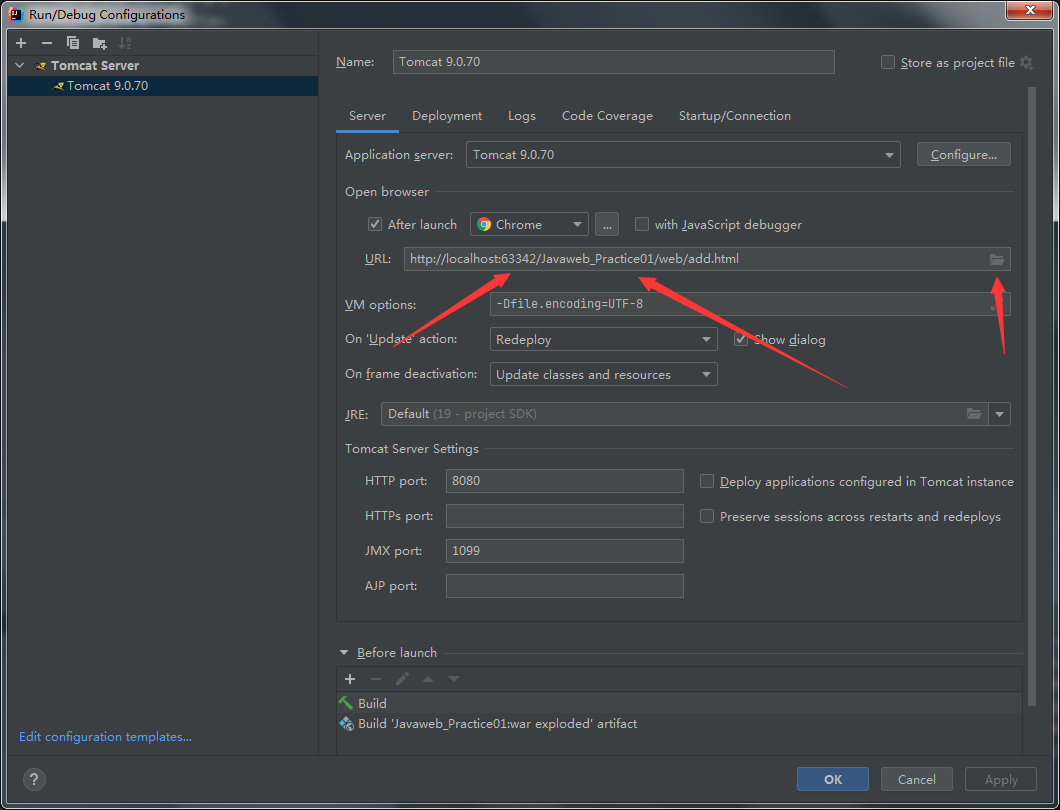1060x810 pixels.
Task: Click the browser ellipsis button
Action: (x=606, y=224)
